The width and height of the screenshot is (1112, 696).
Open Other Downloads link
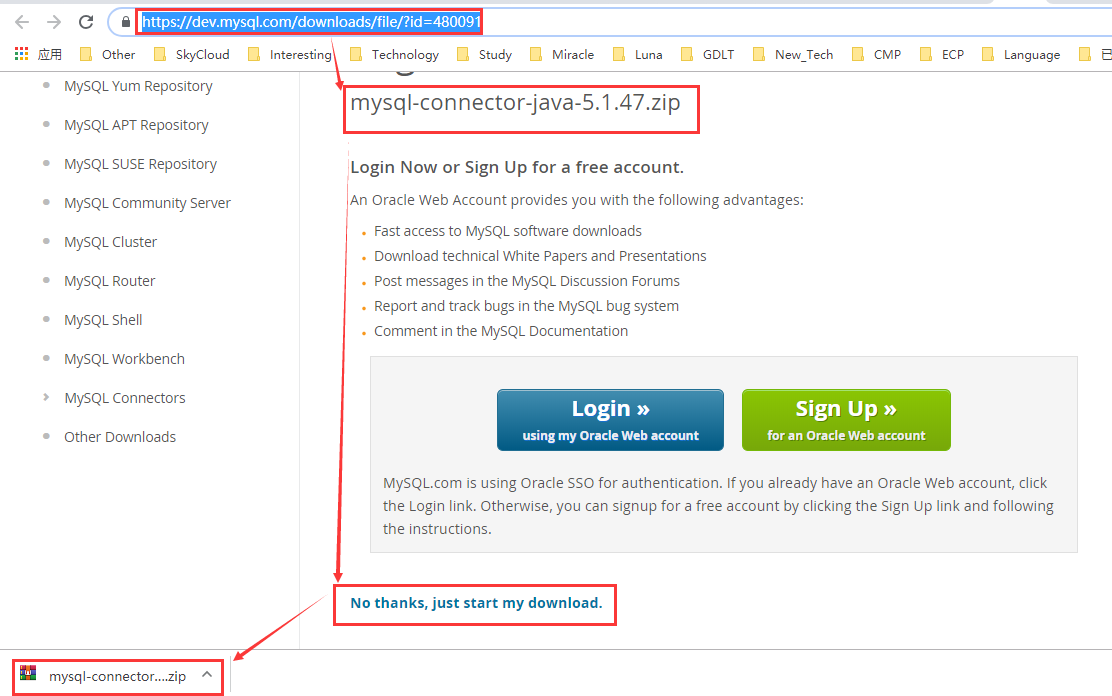120,437
